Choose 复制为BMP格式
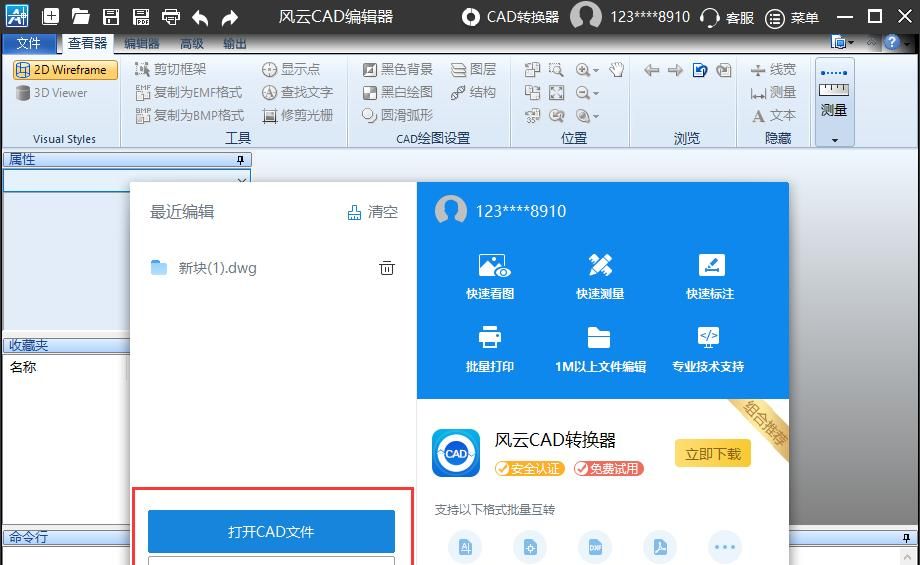920x565 pixels. [189, 115]
